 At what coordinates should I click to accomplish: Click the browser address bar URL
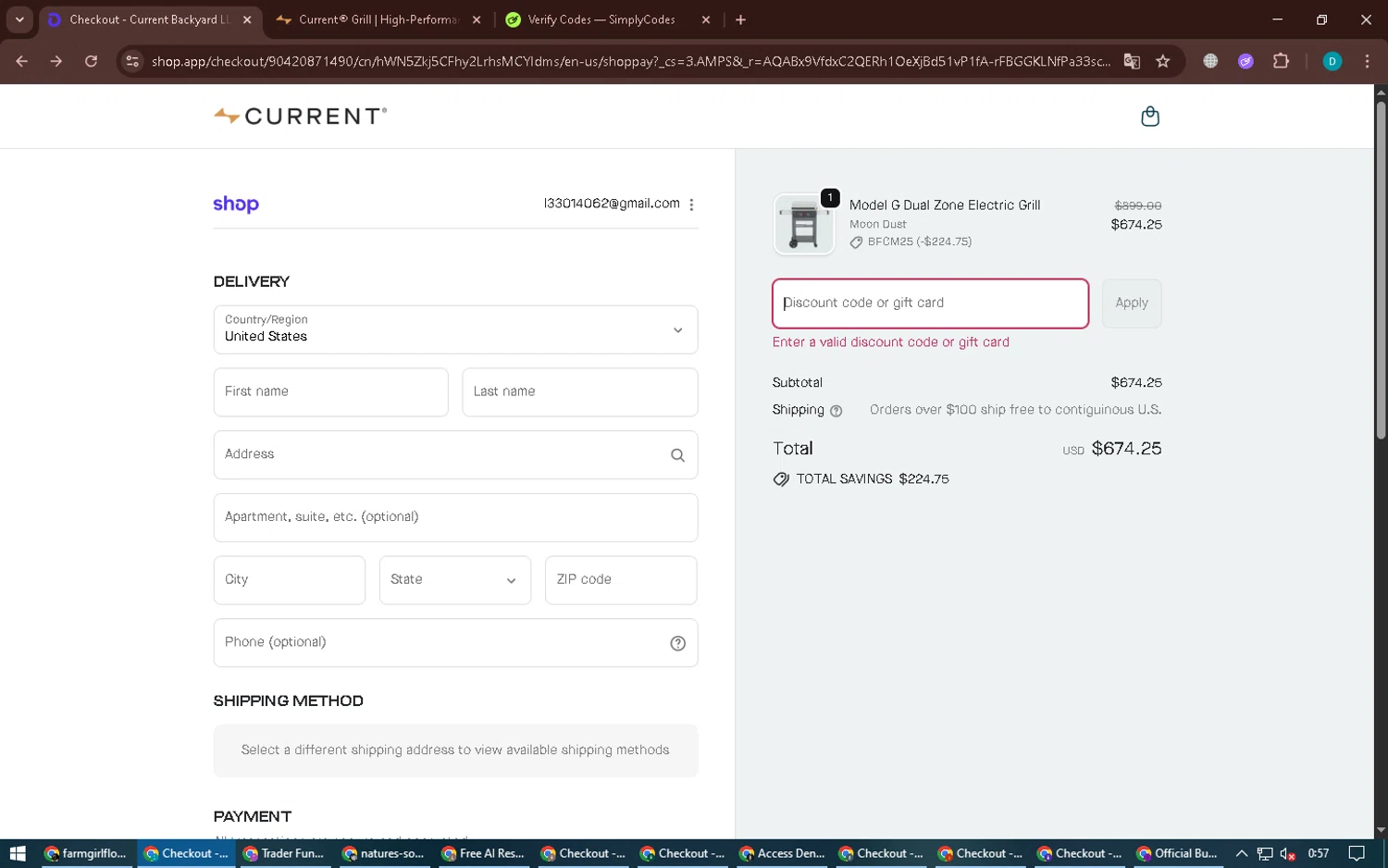631,61
